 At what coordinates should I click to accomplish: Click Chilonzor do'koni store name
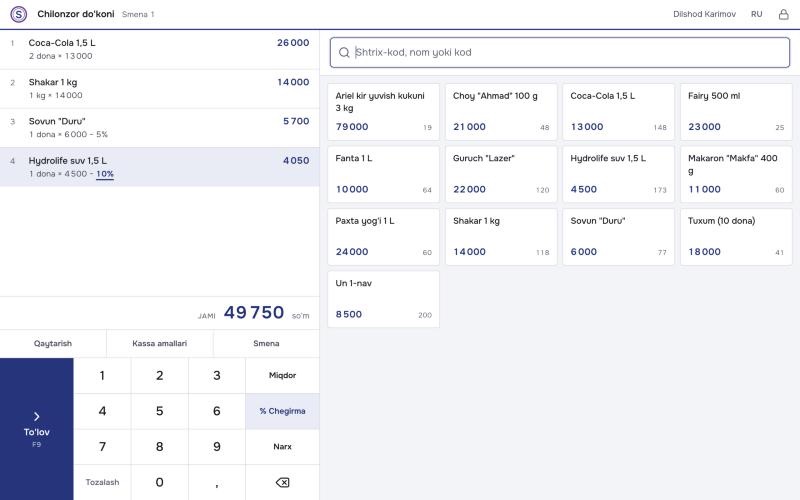(x=76, y=14)
